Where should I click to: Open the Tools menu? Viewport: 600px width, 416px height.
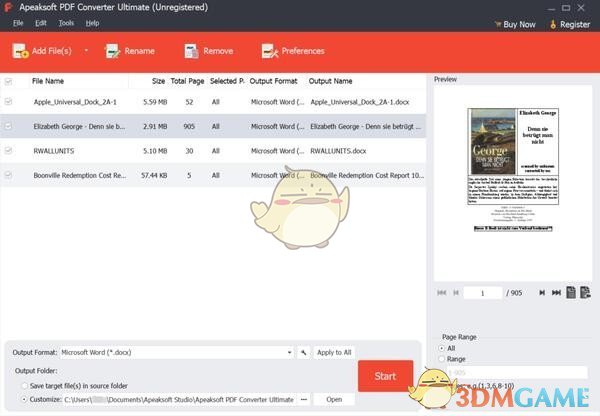(x=66, y=23)
